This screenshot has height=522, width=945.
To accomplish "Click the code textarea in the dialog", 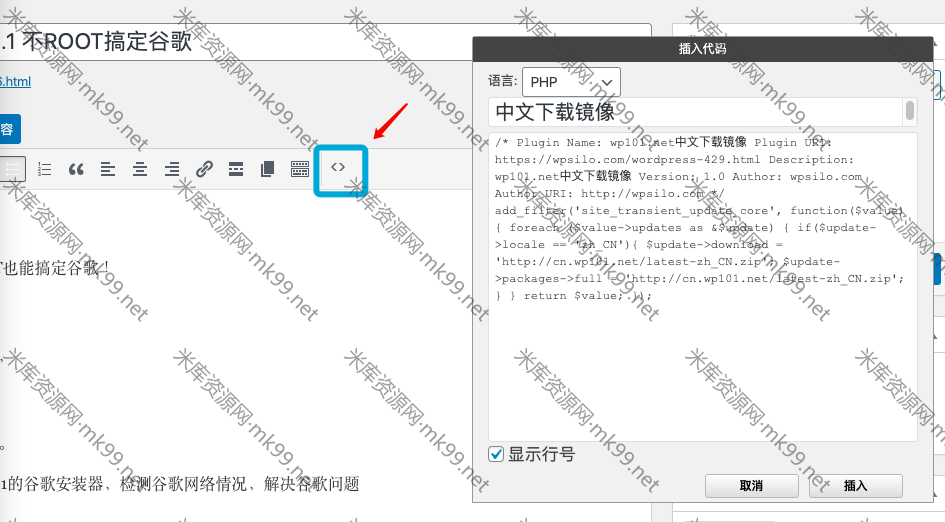I will click(x=702, y=287).
